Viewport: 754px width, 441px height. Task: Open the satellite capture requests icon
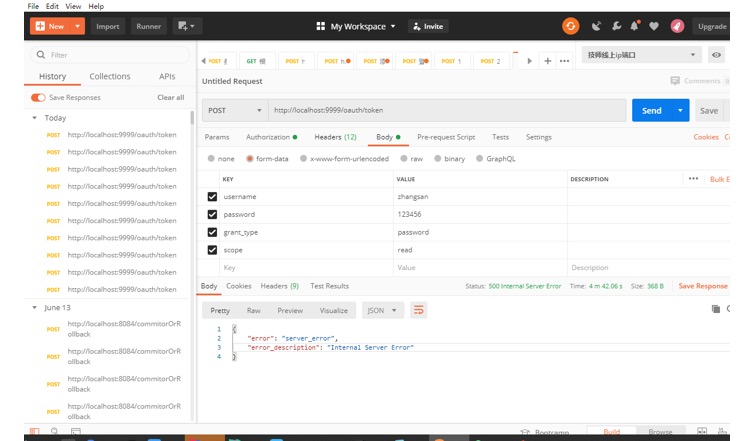point(596,26)
